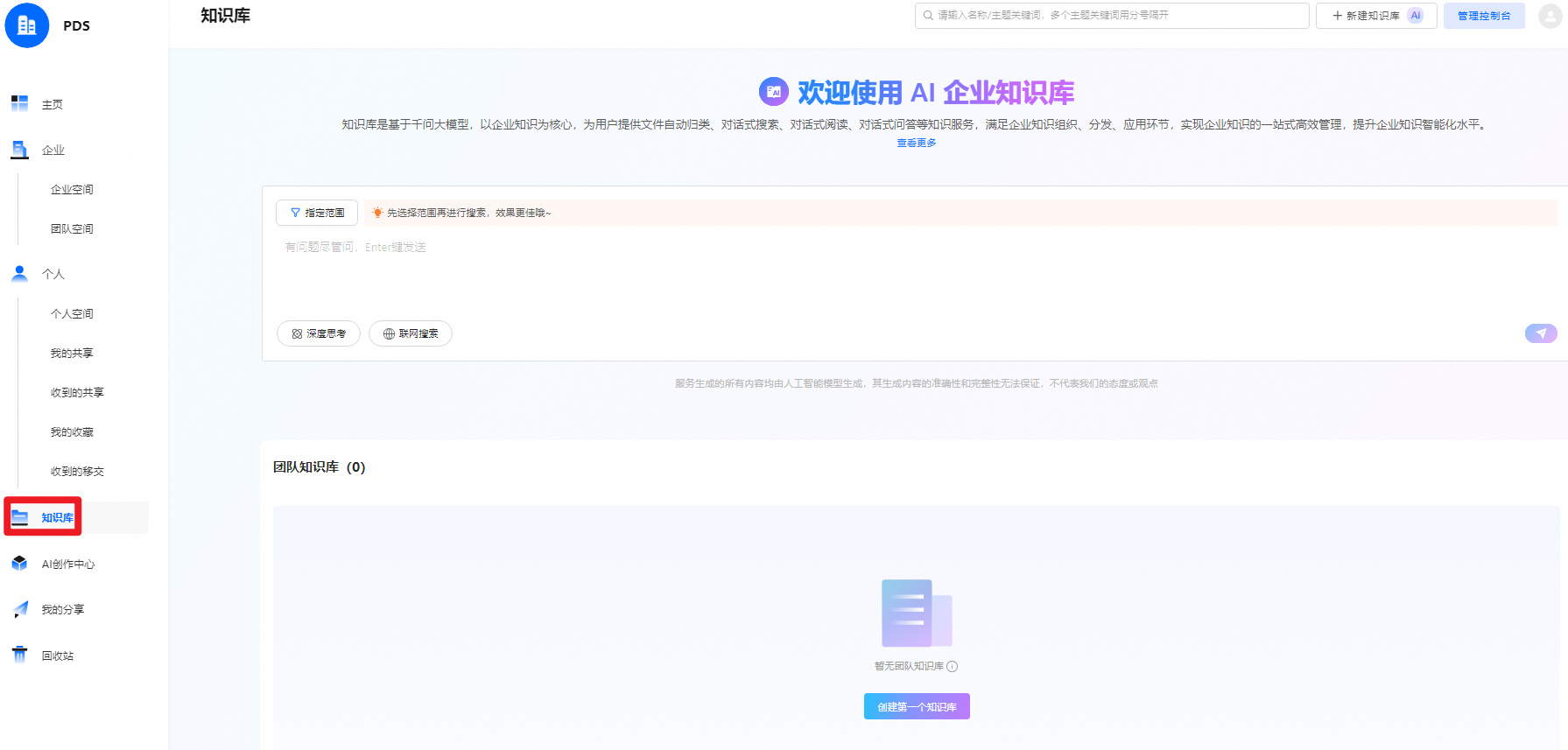Toggle 联网搜索 web search mode
1568x750 pixels.
[411, 333]
